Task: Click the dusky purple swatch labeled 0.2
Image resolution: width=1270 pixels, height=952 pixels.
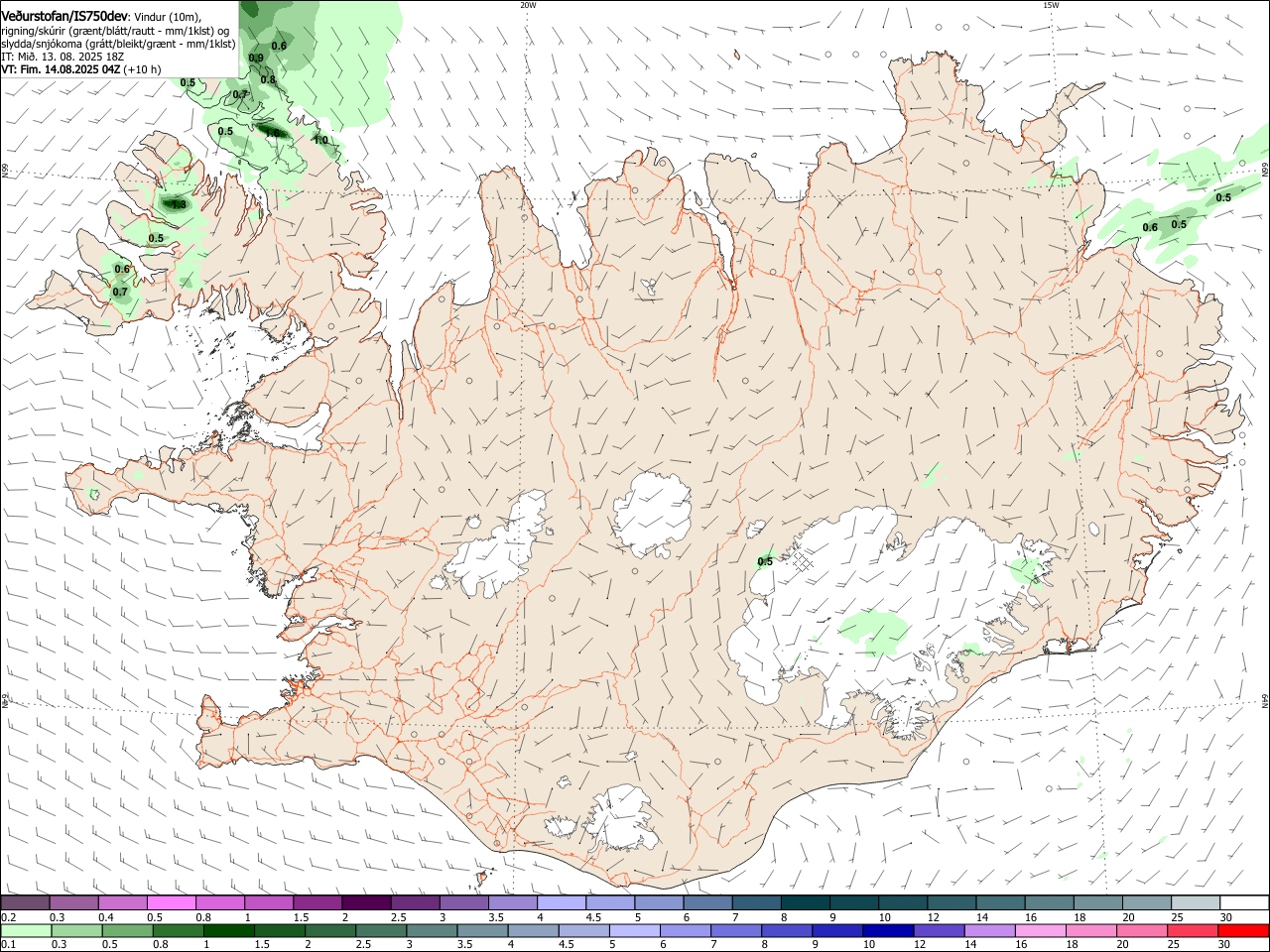Action: pyautogui.click(x=25, y=903)
